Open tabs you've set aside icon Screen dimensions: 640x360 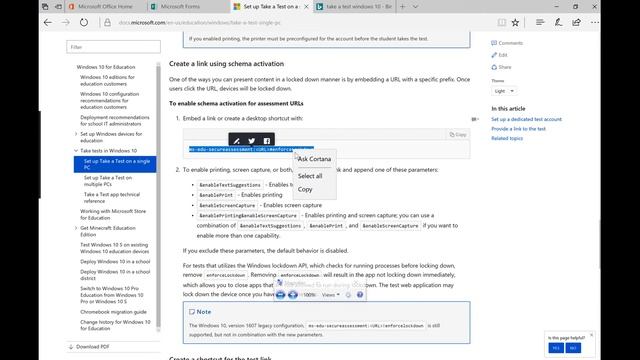click(45, 7)
